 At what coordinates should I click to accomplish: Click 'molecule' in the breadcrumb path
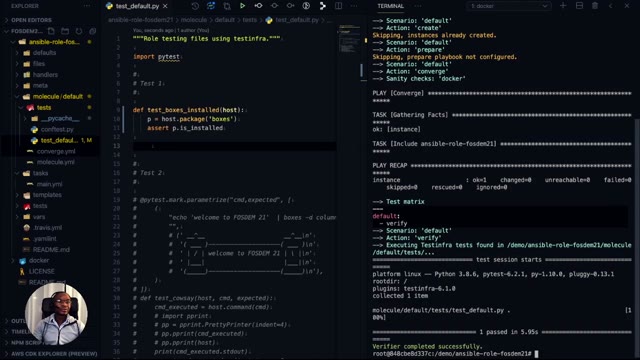tap(194, 20)
